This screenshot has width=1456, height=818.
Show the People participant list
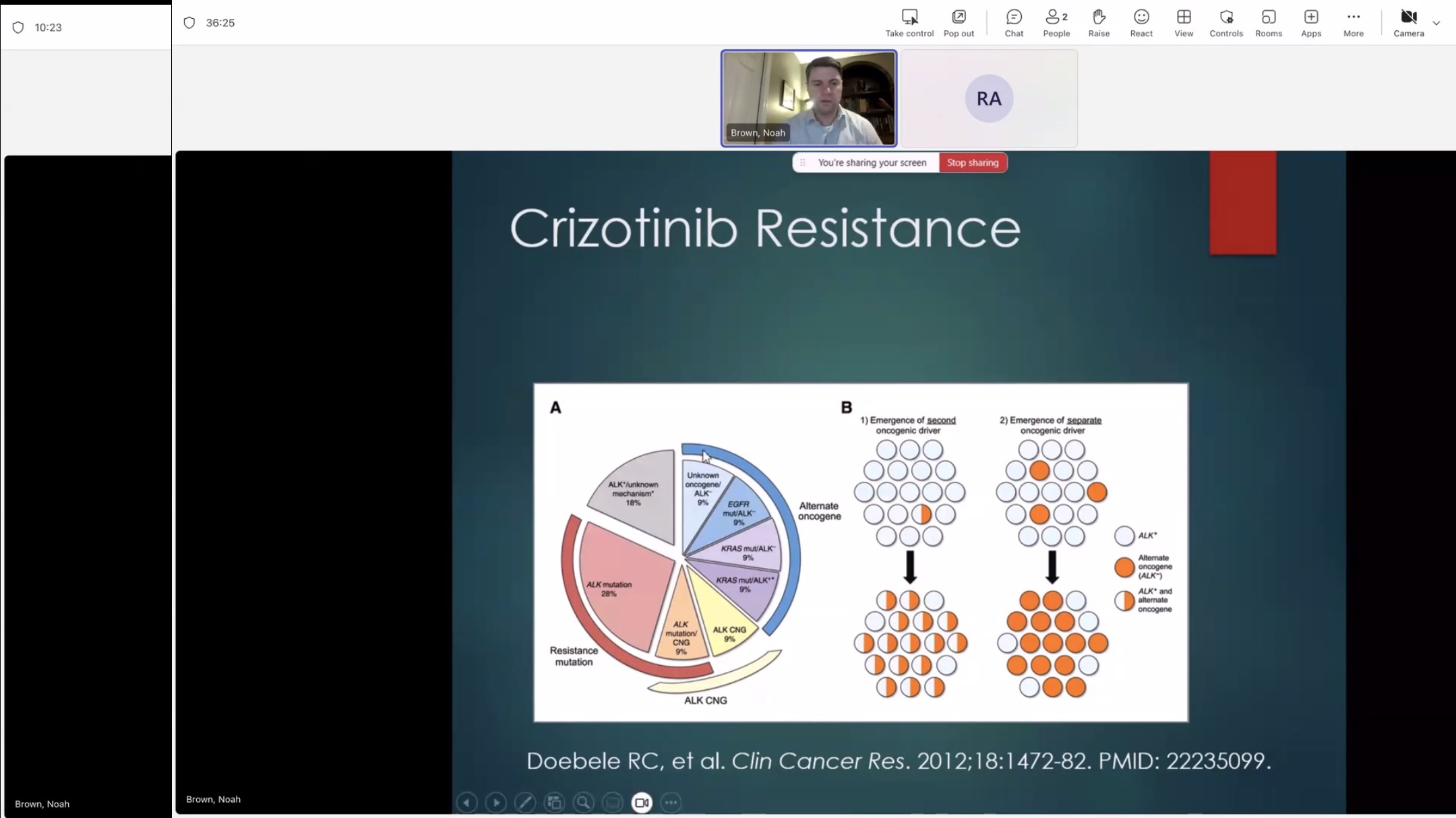(1056, 23)
